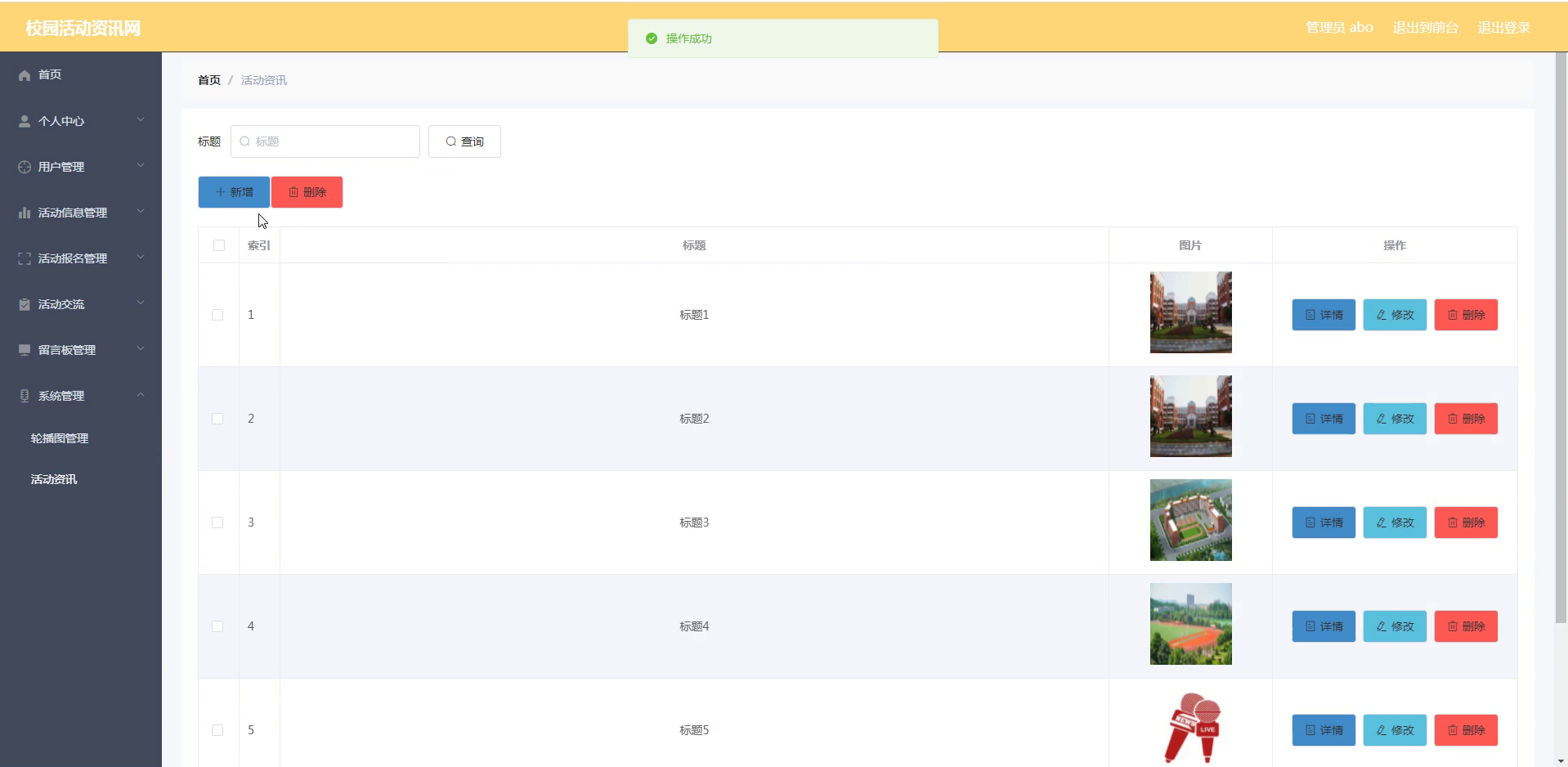
Task: Click 修改 for 标题1
Action: click(1395, 315)
